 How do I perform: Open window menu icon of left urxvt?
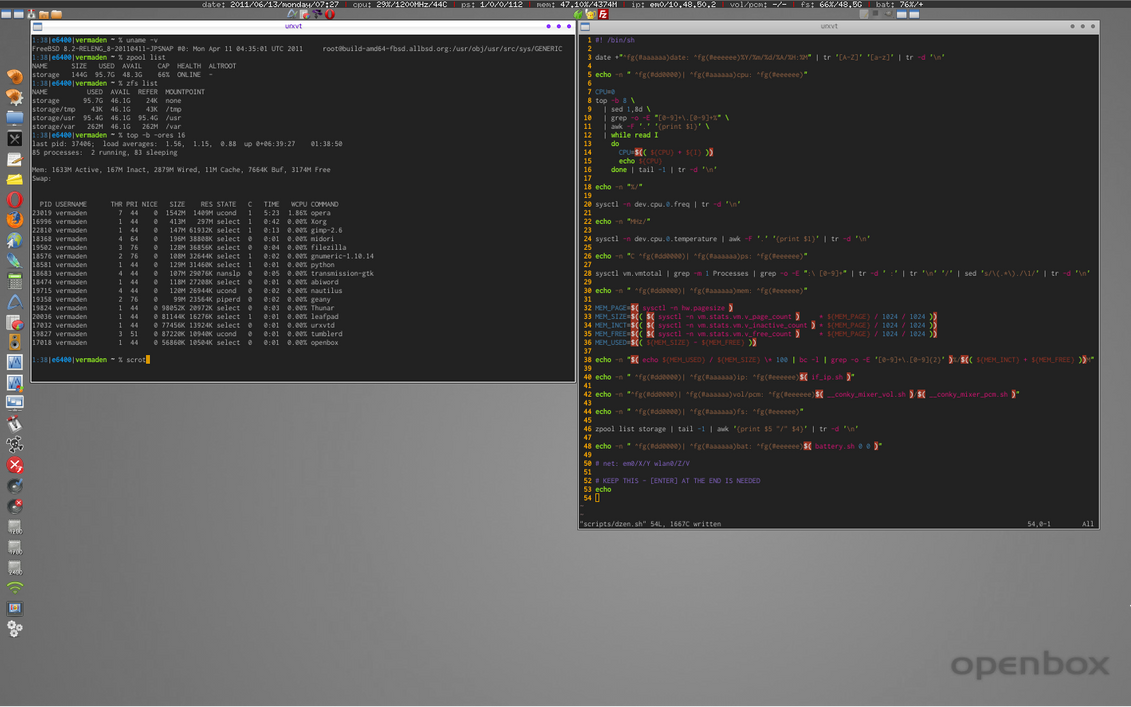[38, 27]
